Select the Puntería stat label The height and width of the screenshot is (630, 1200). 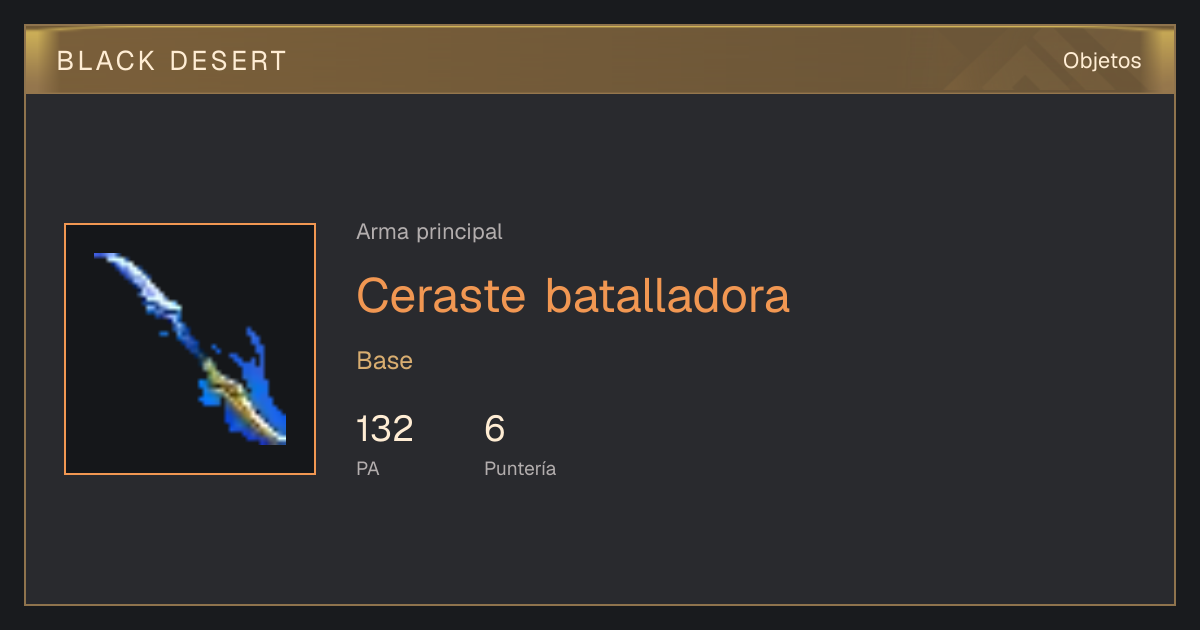point(520,468)
